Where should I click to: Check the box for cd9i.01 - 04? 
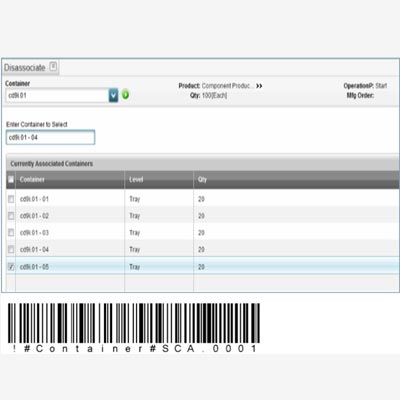pos(11,249)
